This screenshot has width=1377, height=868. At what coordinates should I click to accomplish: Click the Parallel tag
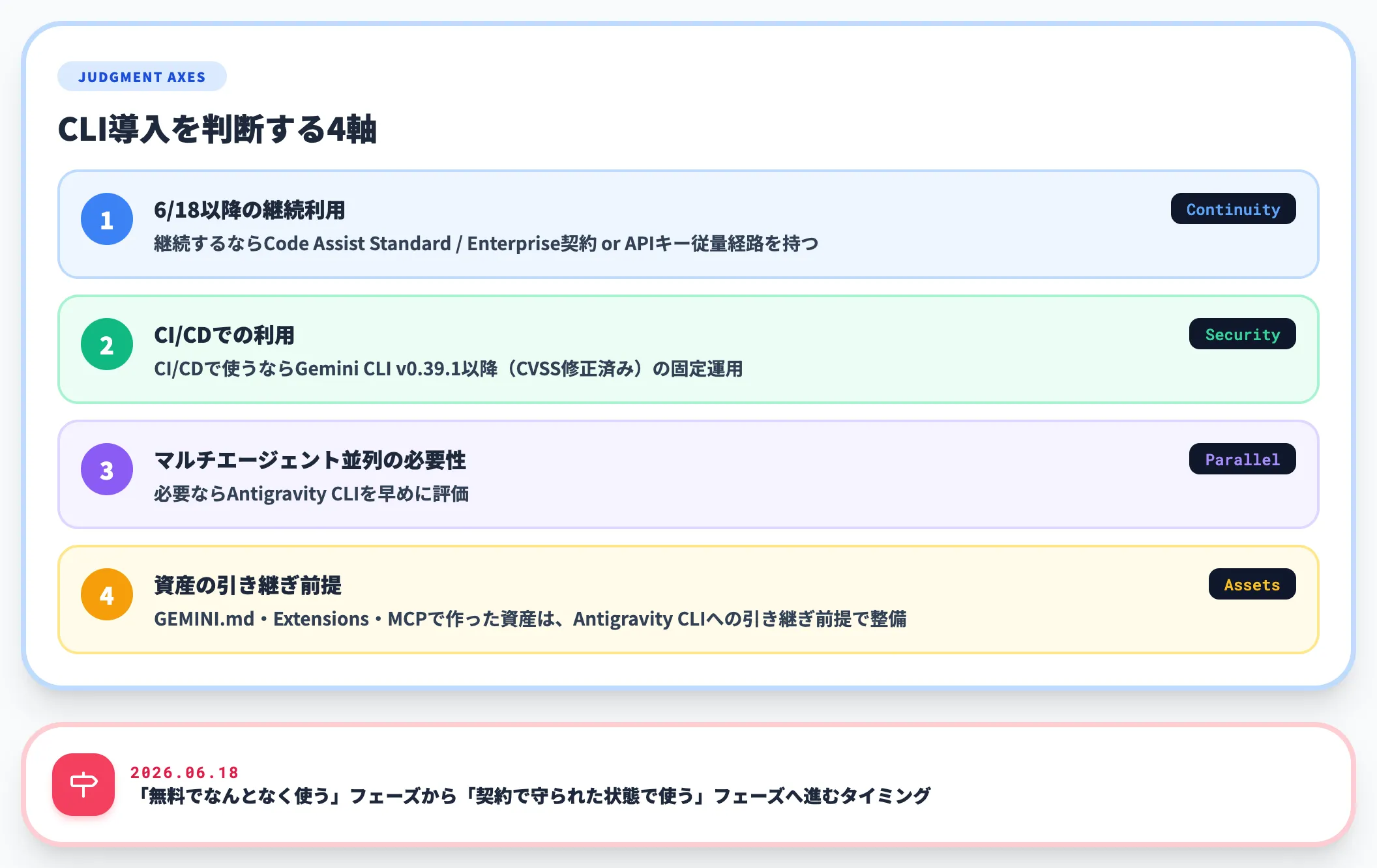(x=1242, y=459)
